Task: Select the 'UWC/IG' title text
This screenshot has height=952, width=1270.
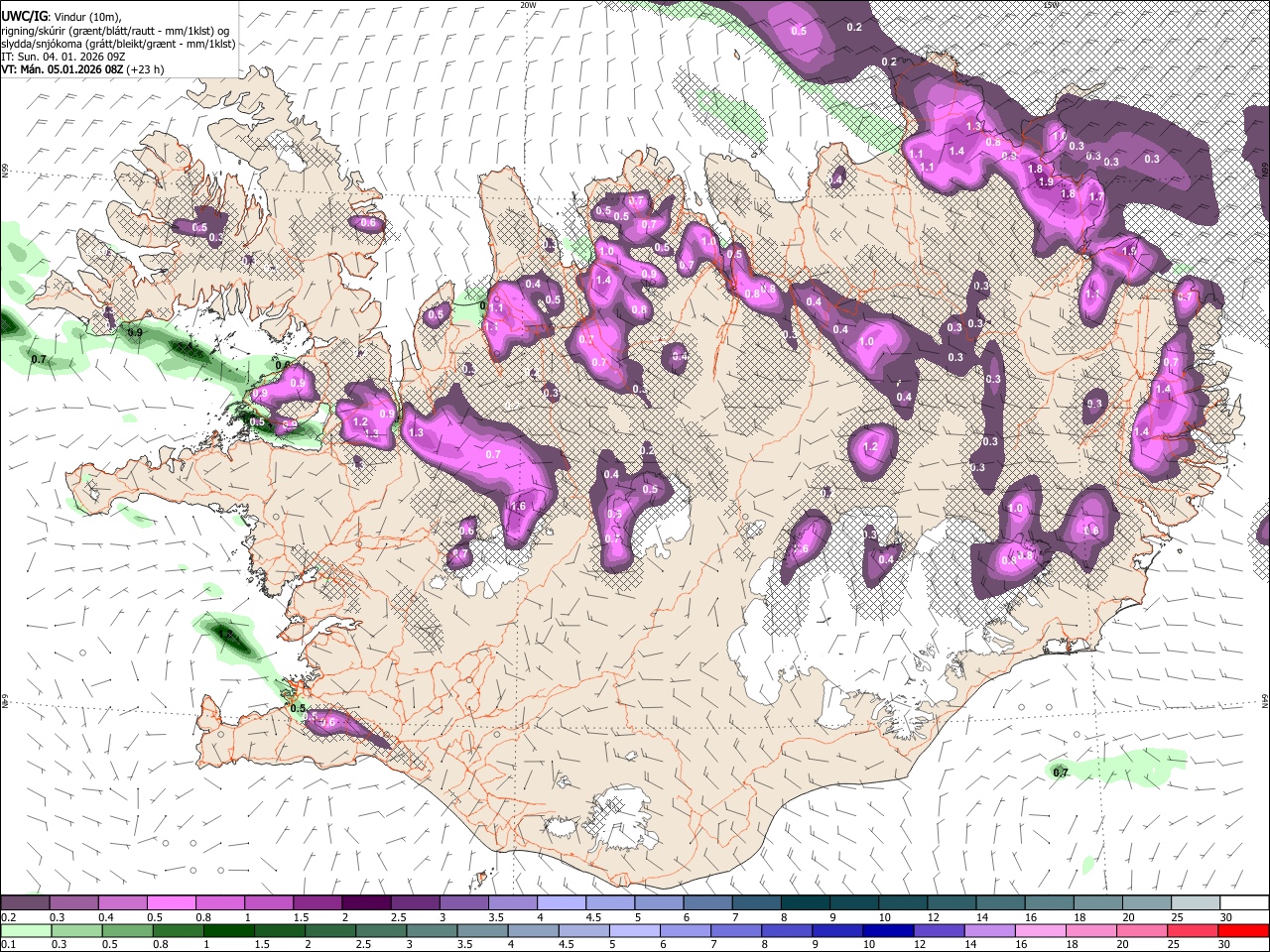Action: (23, 15)
